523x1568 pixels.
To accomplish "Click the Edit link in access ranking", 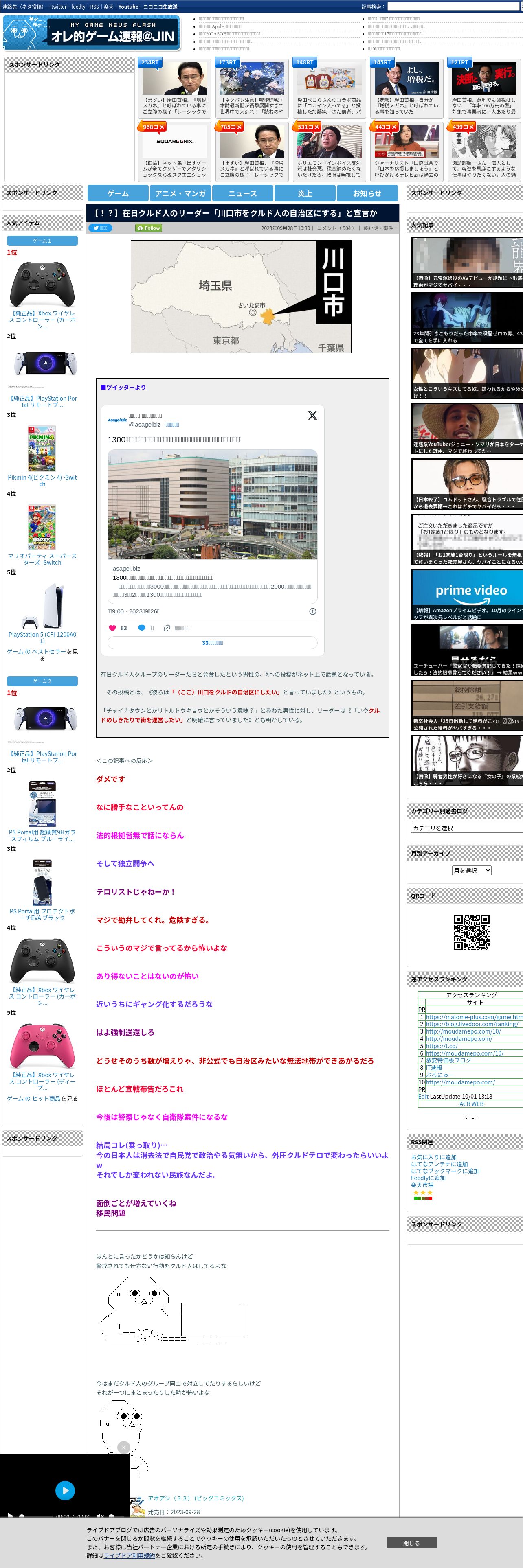I will click(x=423, y=1096).
